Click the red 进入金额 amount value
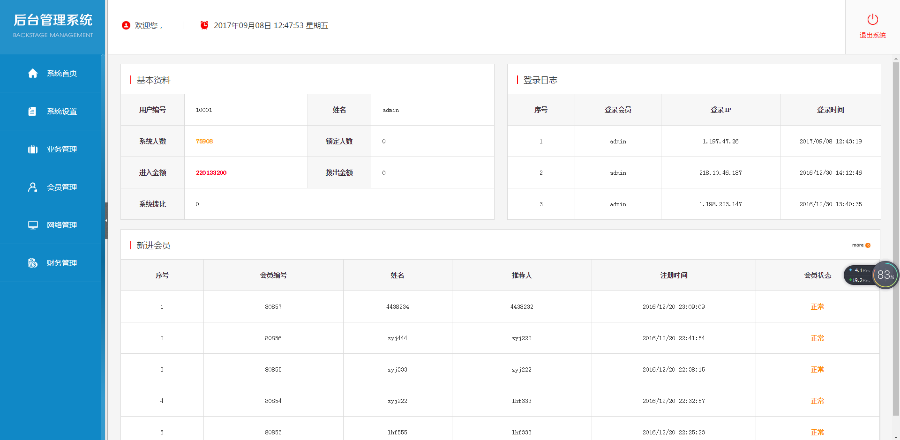900x440 pixels. (x=210, y=173)
